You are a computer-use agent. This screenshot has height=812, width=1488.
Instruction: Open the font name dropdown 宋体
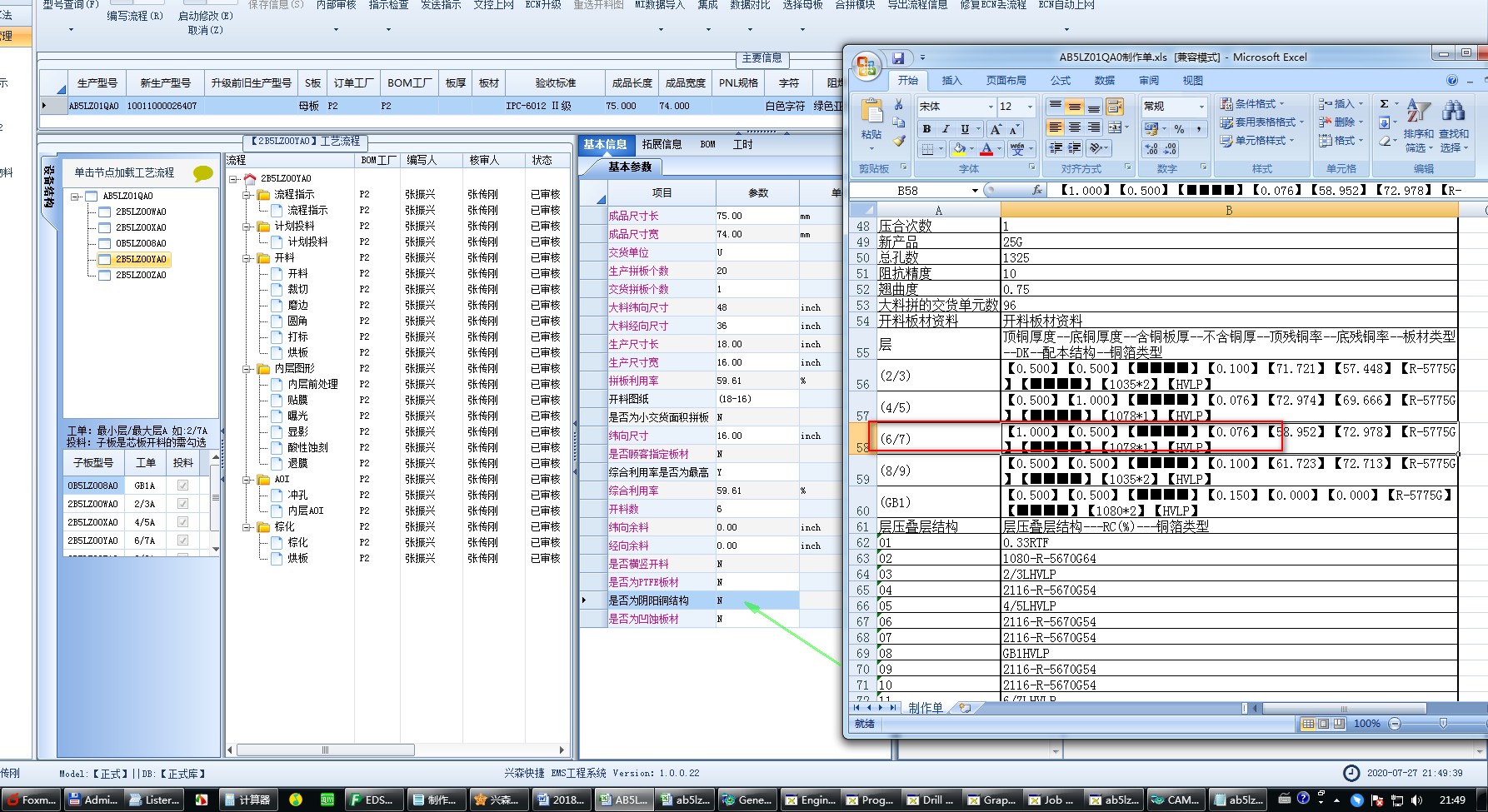pos(991,107)
